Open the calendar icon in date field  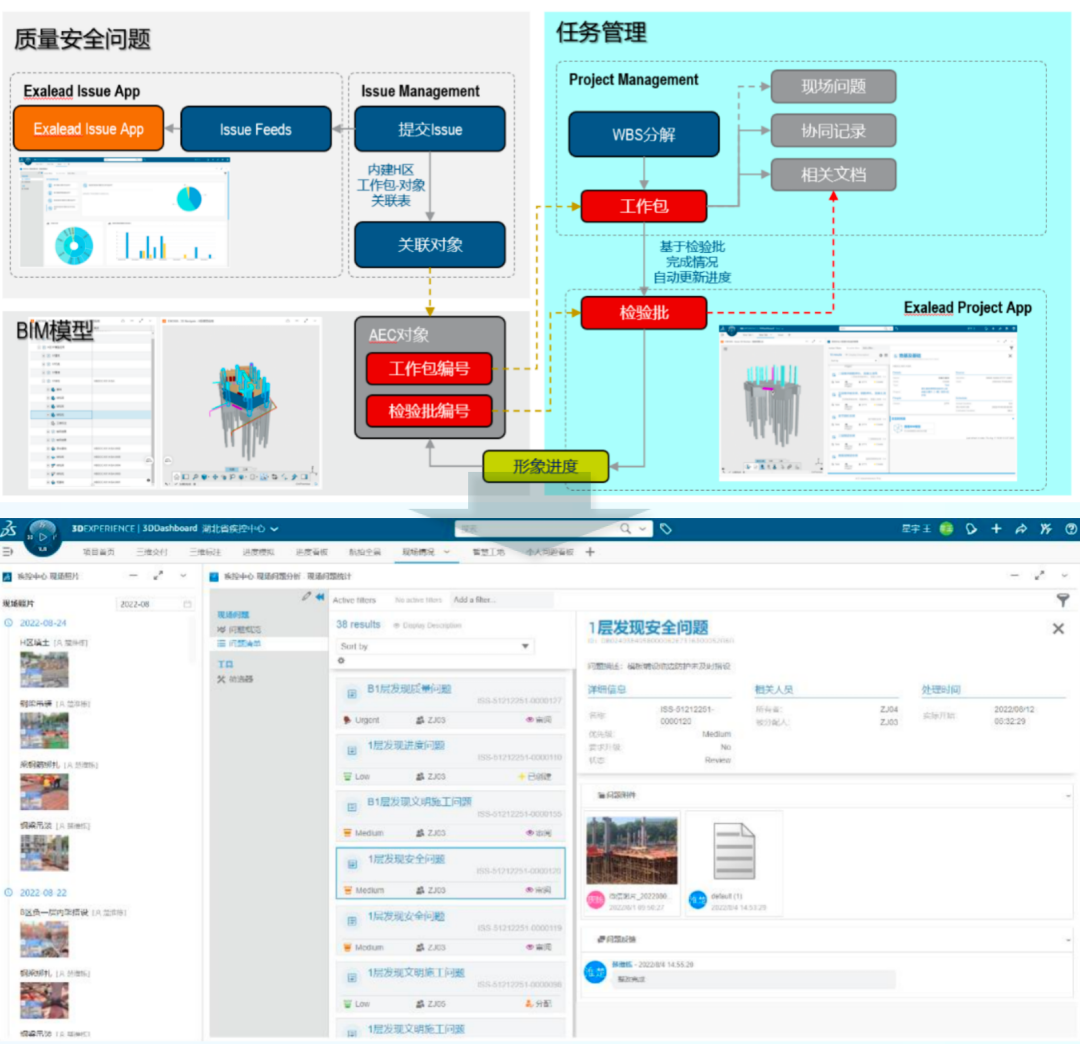coord(187,604)
